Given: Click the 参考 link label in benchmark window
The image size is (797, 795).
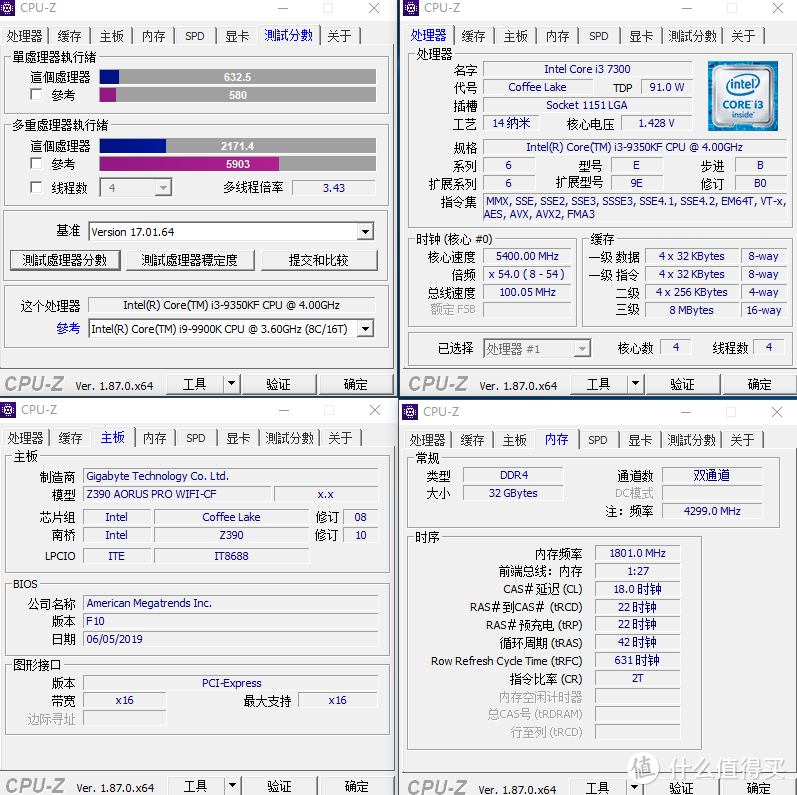Looking at the screenshot, I should click(68, 328).
